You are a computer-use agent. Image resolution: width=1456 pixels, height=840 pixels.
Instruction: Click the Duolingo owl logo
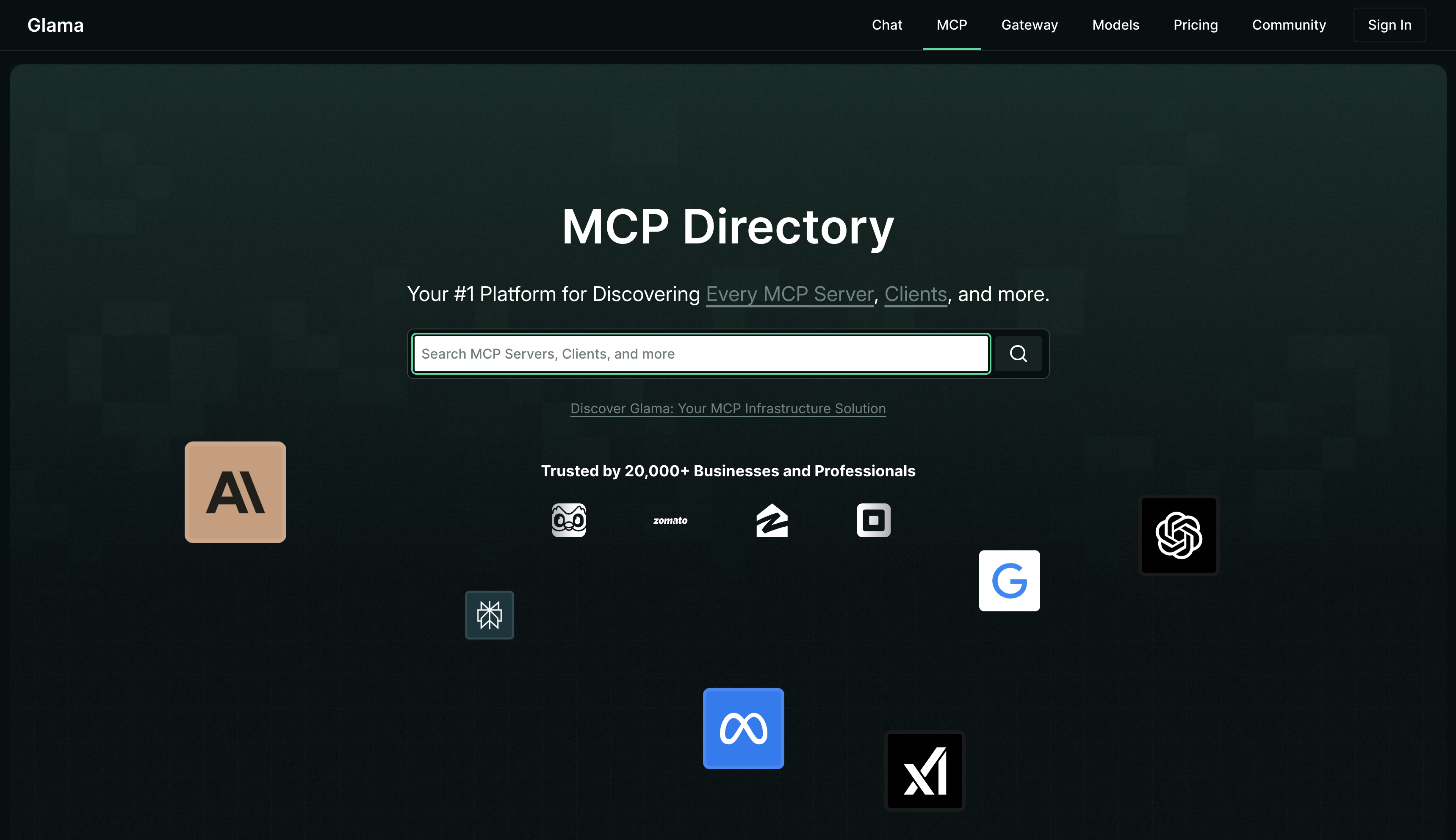tap(568, 520)
